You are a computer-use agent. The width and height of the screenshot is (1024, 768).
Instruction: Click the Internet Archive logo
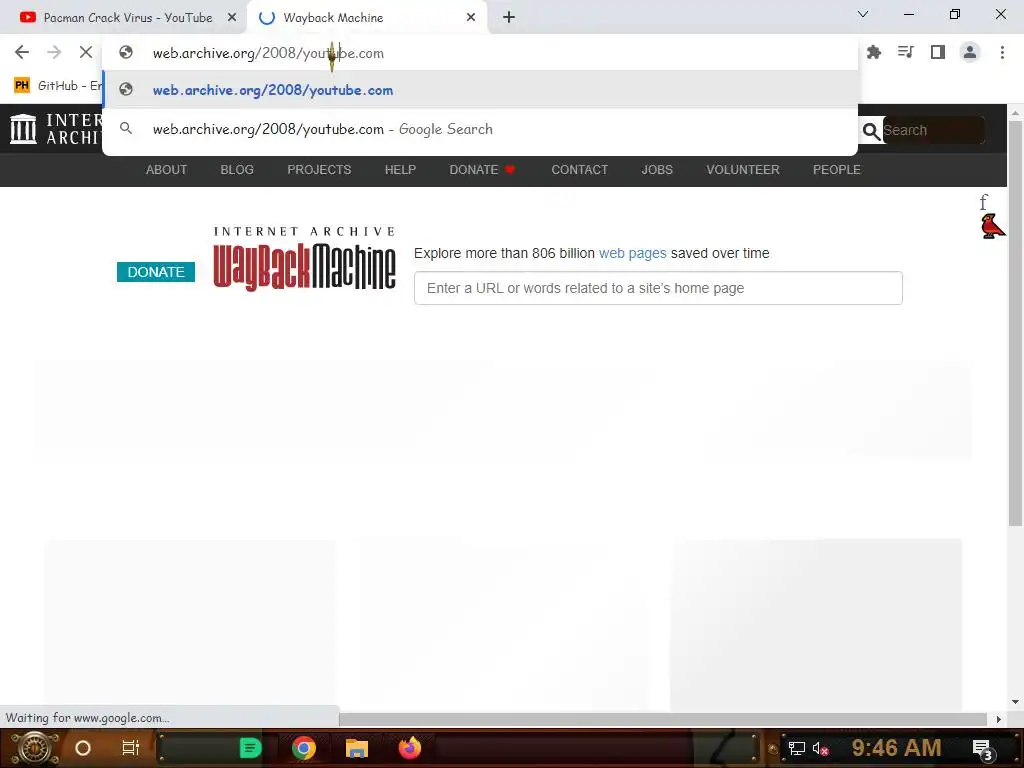click(x=56, y=129)
